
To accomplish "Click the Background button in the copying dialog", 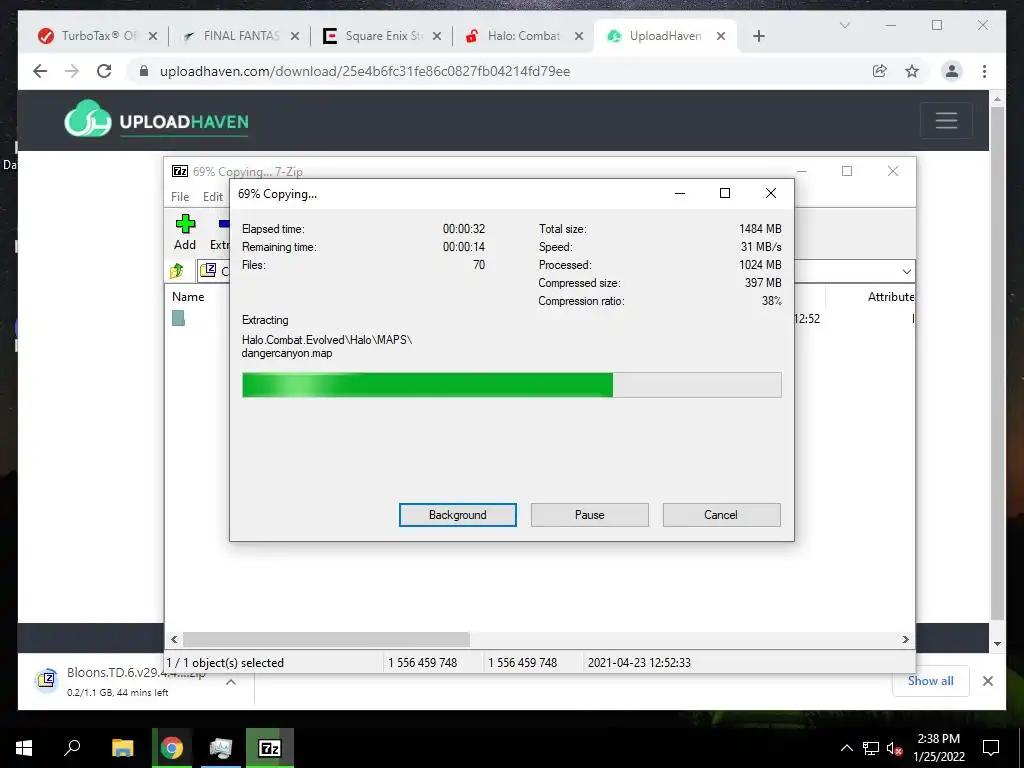I will [x=457, y=515].
